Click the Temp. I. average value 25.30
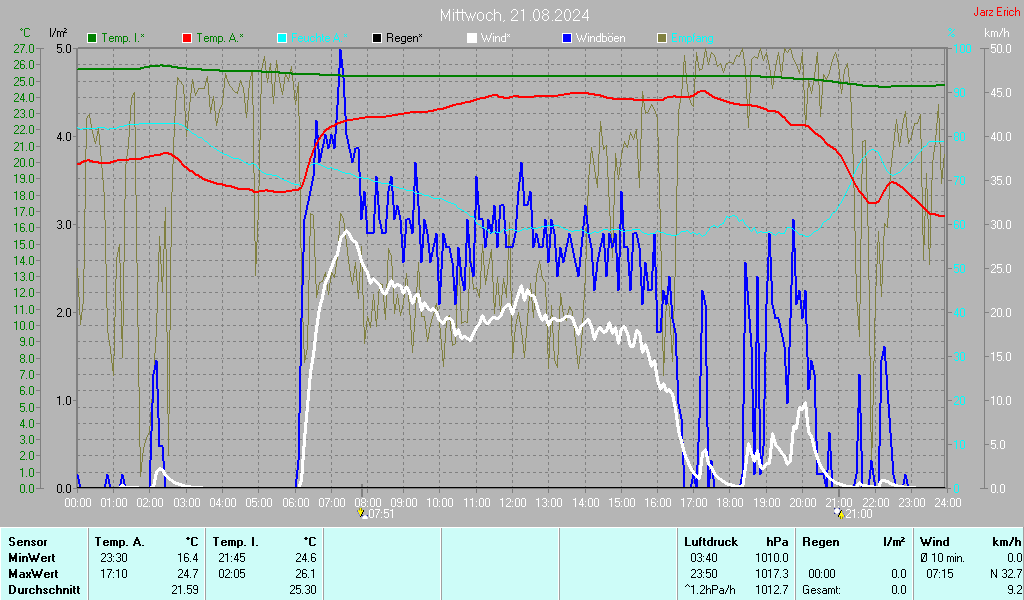1024x600 pixels. point(303,590)
